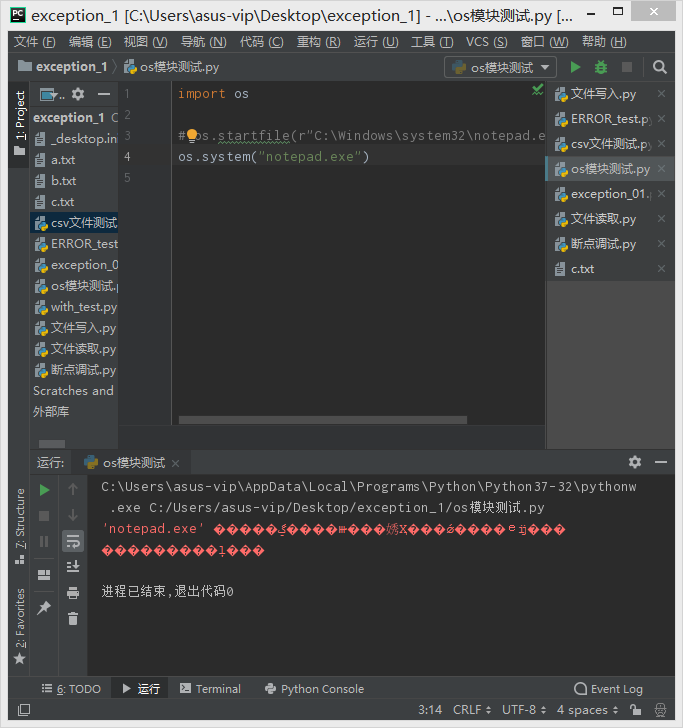This screenshot has width=683, height=728.
Task: Expand Scratches and Consoles node
Action: click(73, 391)
